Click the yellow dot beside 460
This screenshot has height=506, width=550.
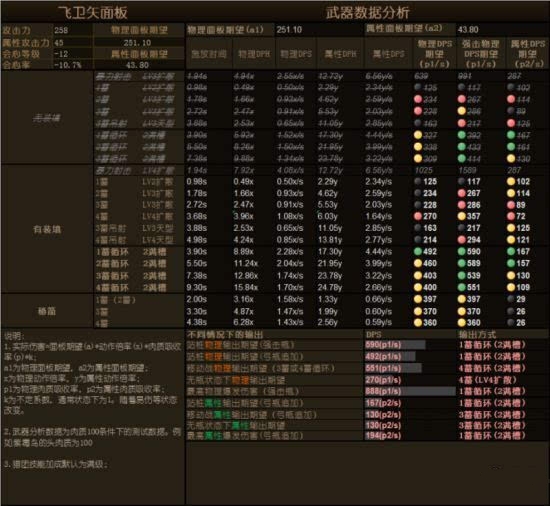[x=417, y=263]
